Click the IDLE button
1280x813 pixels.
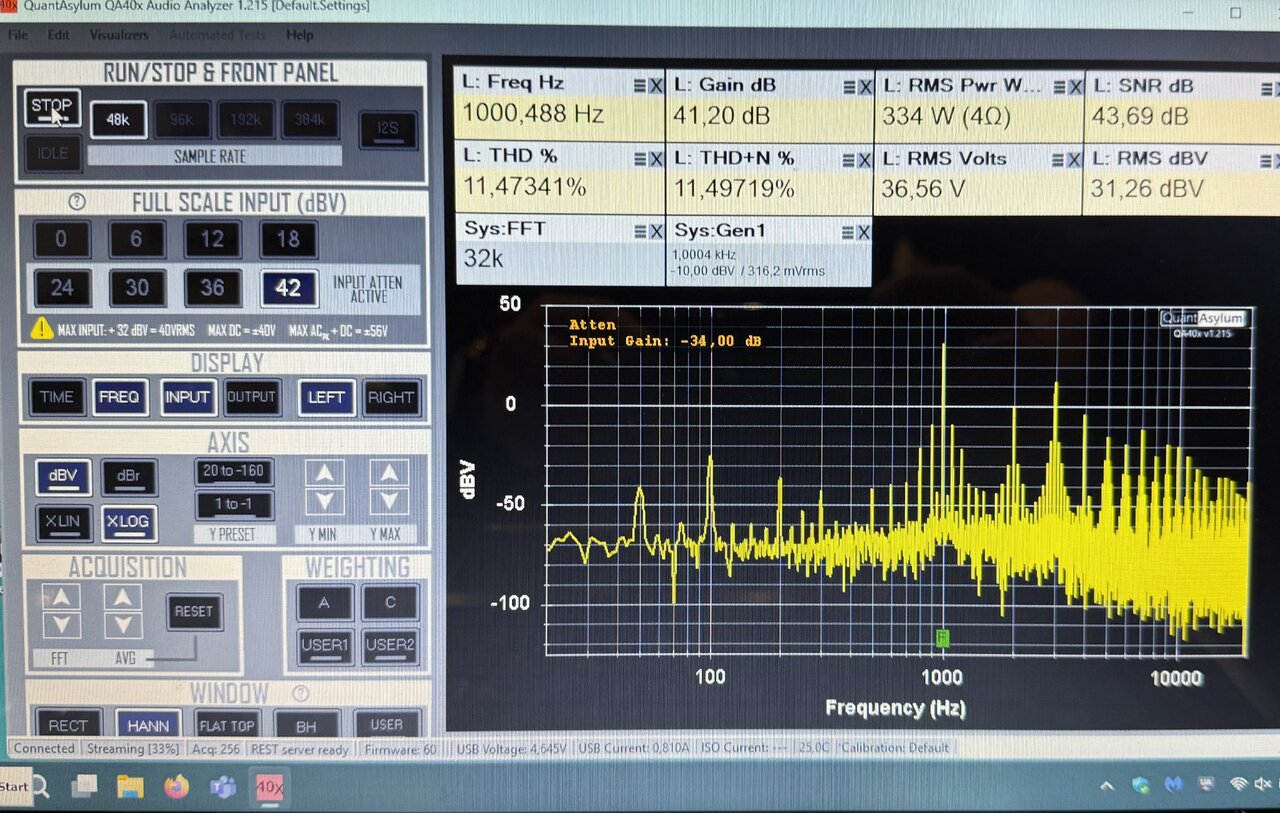[x=52, y=154]
